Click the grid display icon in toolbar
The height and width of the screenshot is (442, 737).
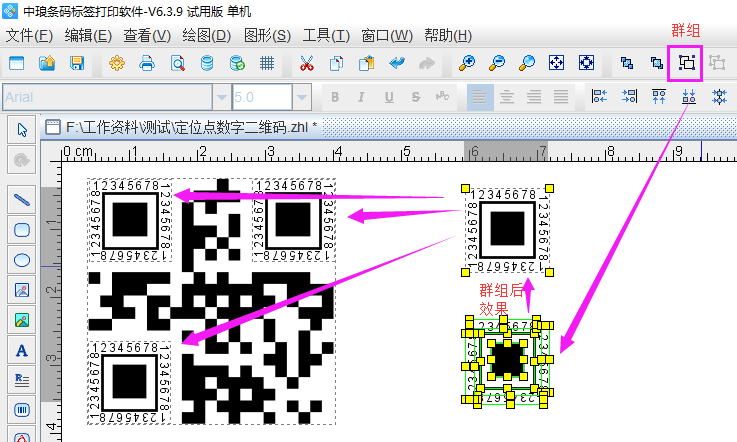267,63
